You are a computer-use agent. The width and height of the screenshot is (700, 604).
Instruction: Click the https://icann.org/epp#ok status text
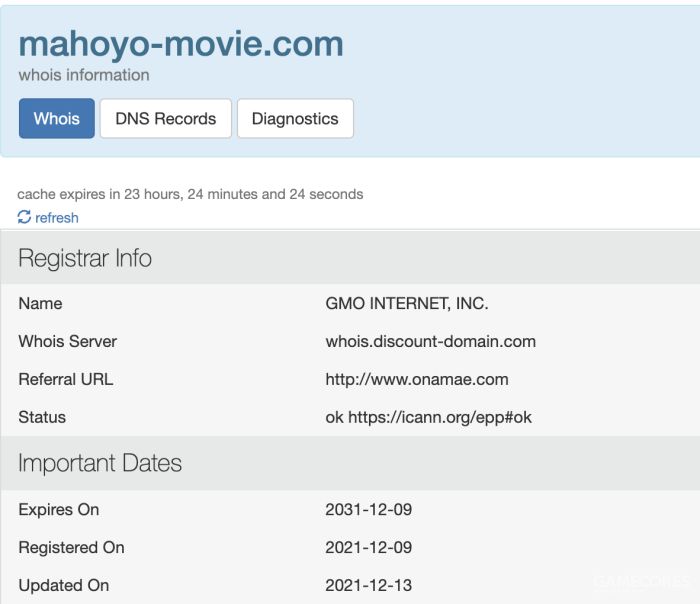coord(440,417)
